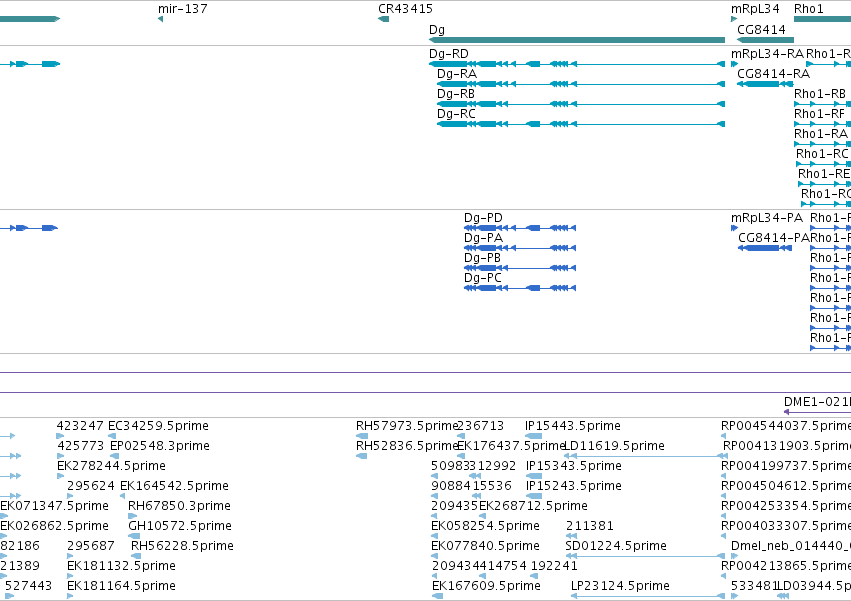This screenshot has height=601, width=851.
Task: Click the 192241 feature label
Action: click(x=554, y=566)
